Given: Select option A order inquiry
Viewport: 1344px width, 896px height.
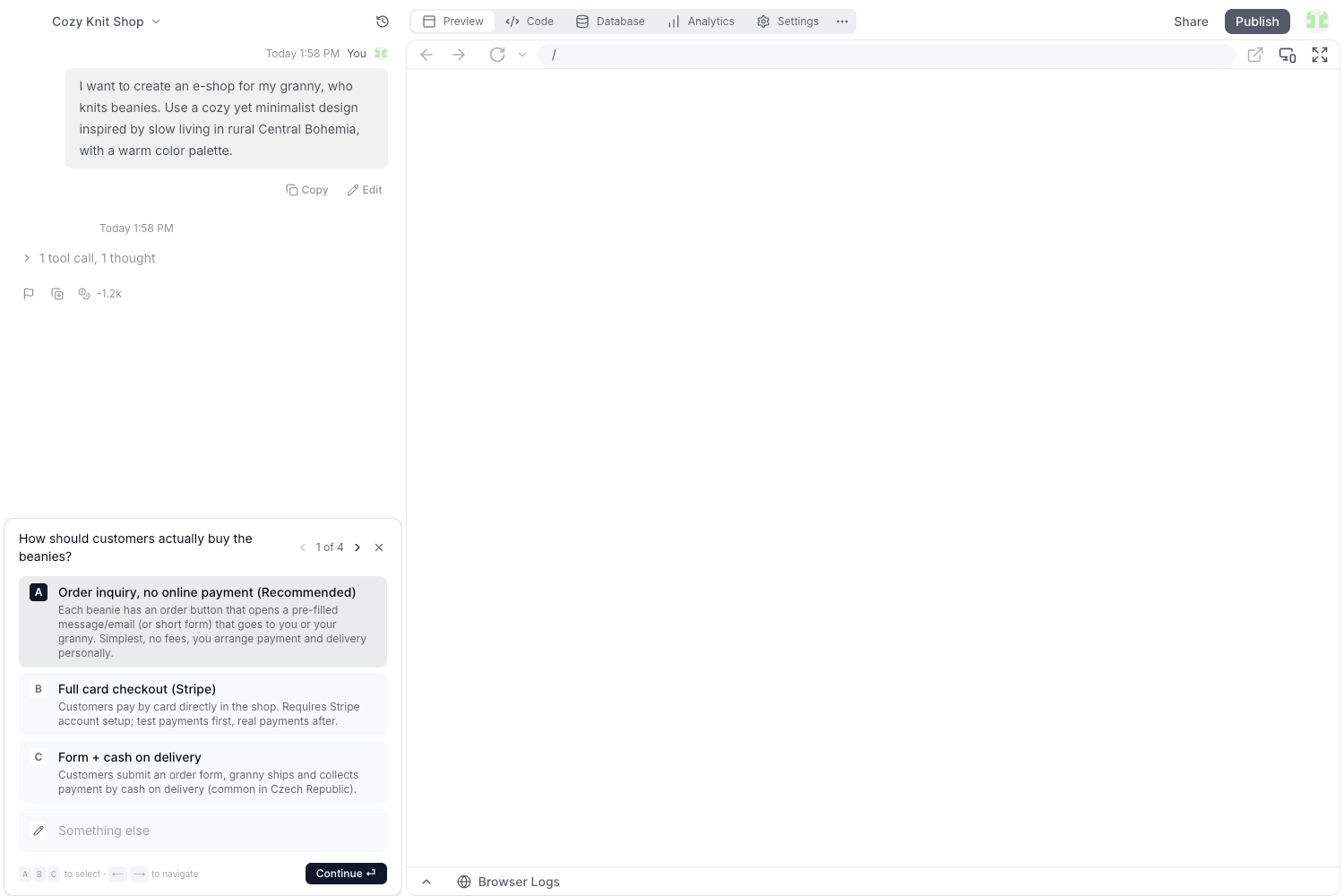Looking at the screenshot, I should tap(202, 622).
